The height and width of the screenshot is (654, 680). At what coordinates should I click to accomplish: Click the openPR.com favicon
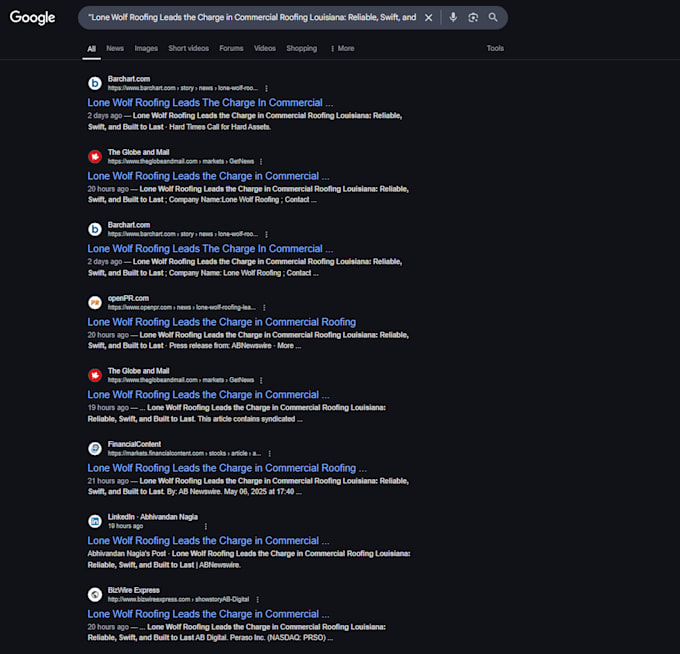95,302
